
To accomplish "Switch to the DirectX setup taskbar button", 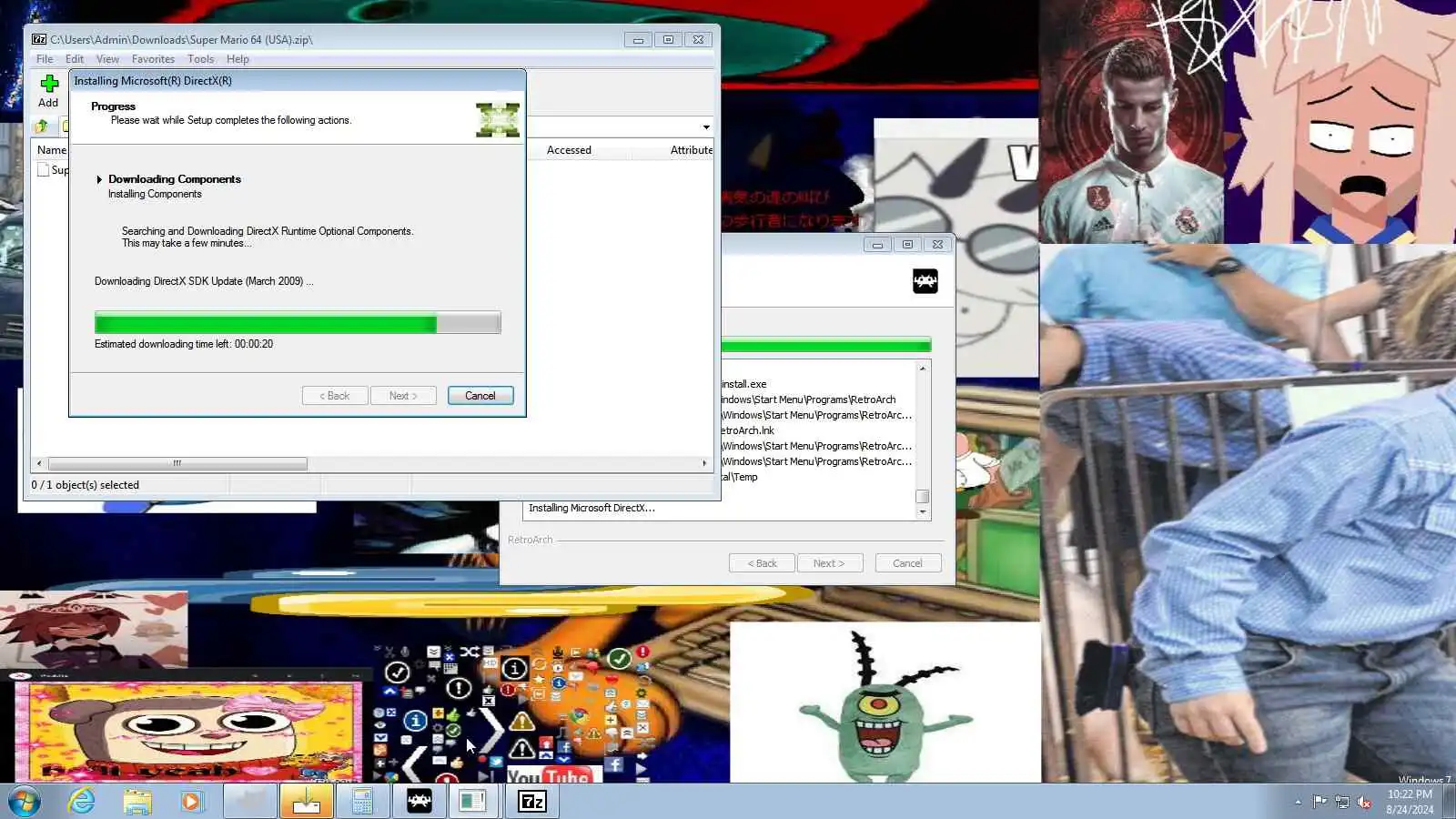I will [x=473, y=802].
